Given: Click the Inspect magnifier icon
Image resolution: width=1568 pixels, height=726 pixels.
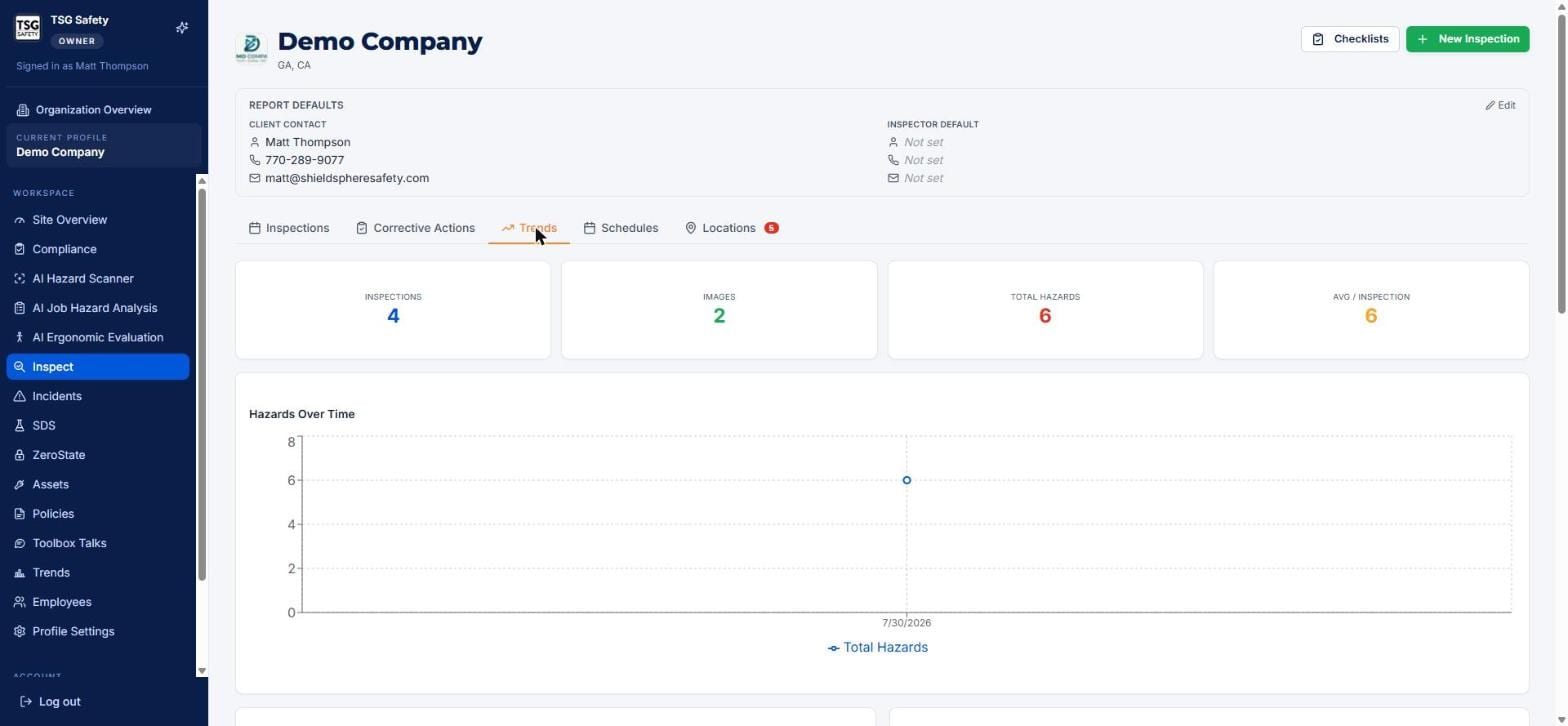Looking at the screenshot, I should coord(19,367).
